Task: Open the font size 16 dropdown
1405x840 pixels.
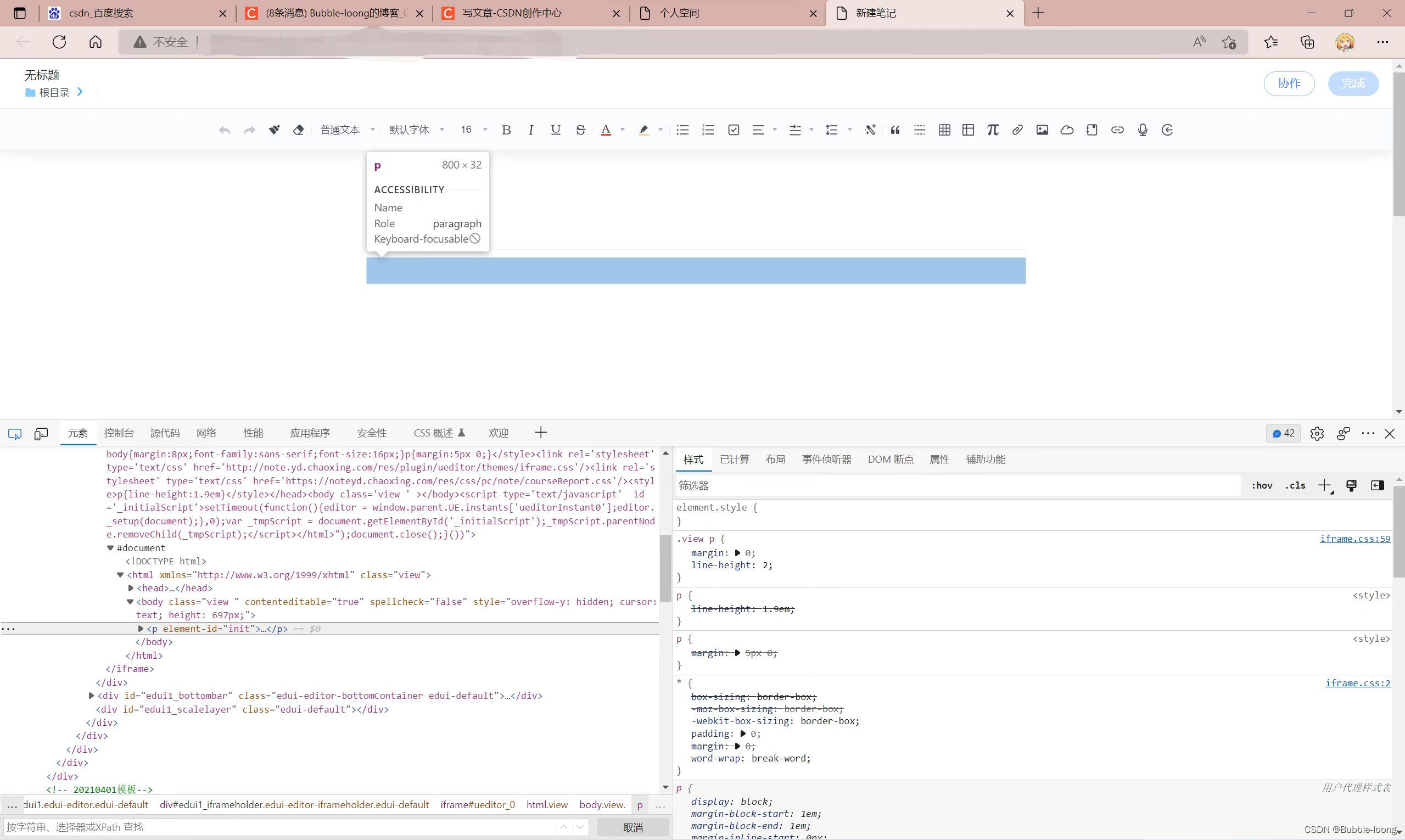Action: (x=473, y=130)
